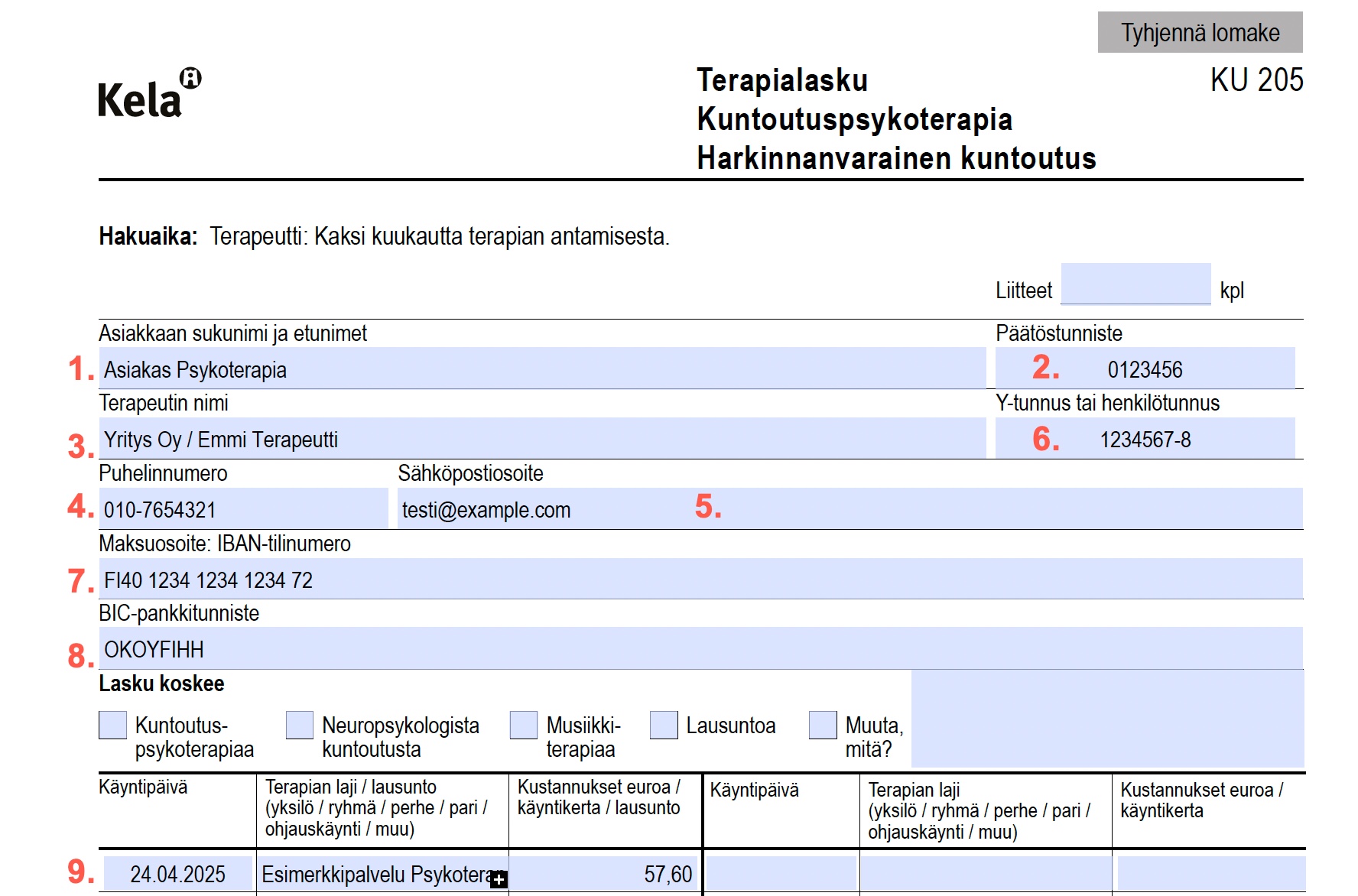Edit the client name field Asiakas Psykoterapia
This screenshot has width=1358, height=896.
click(x=541, y=368)
